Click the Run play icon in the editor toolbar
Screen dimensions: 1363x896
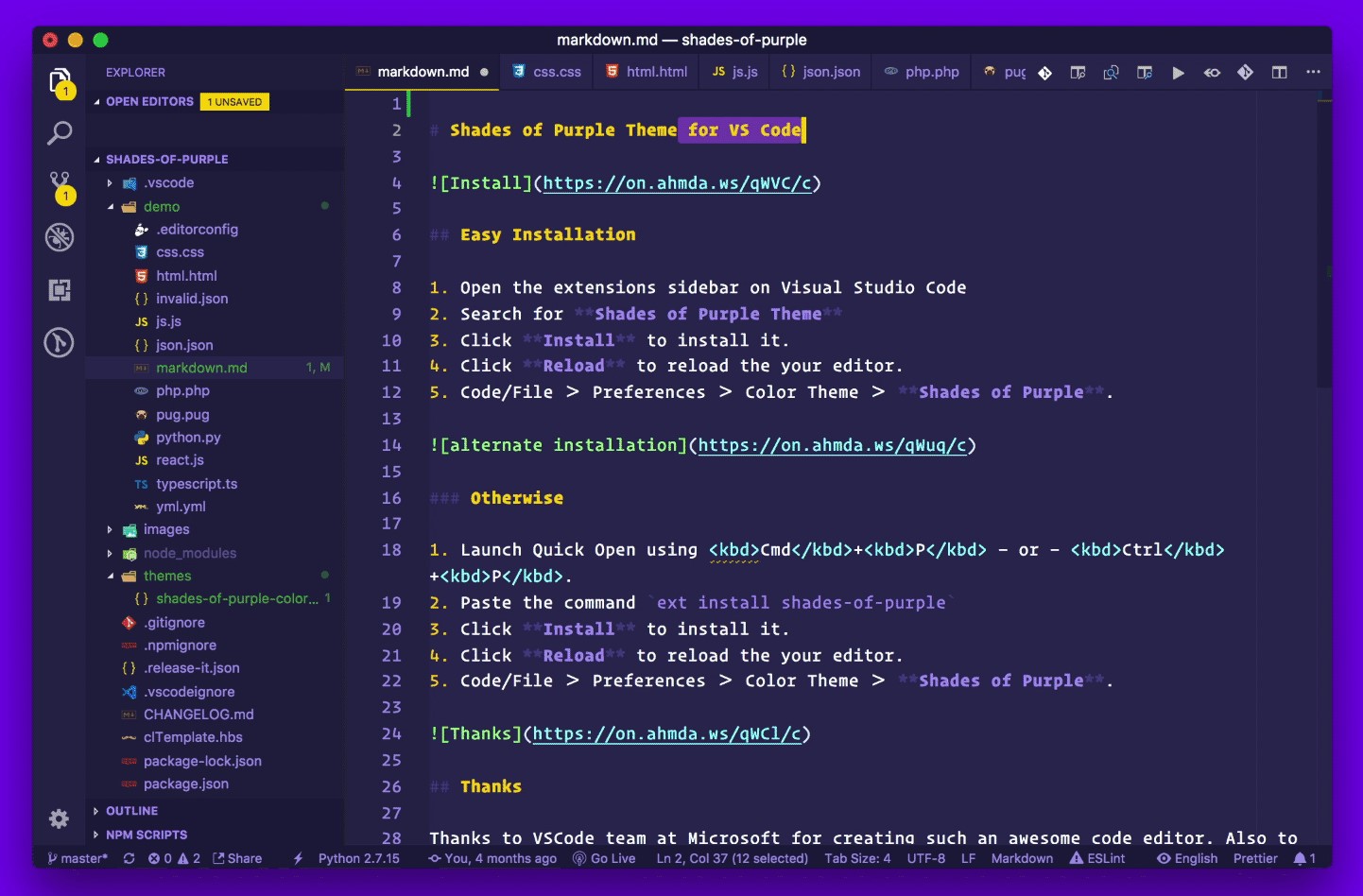[1178, 73]
